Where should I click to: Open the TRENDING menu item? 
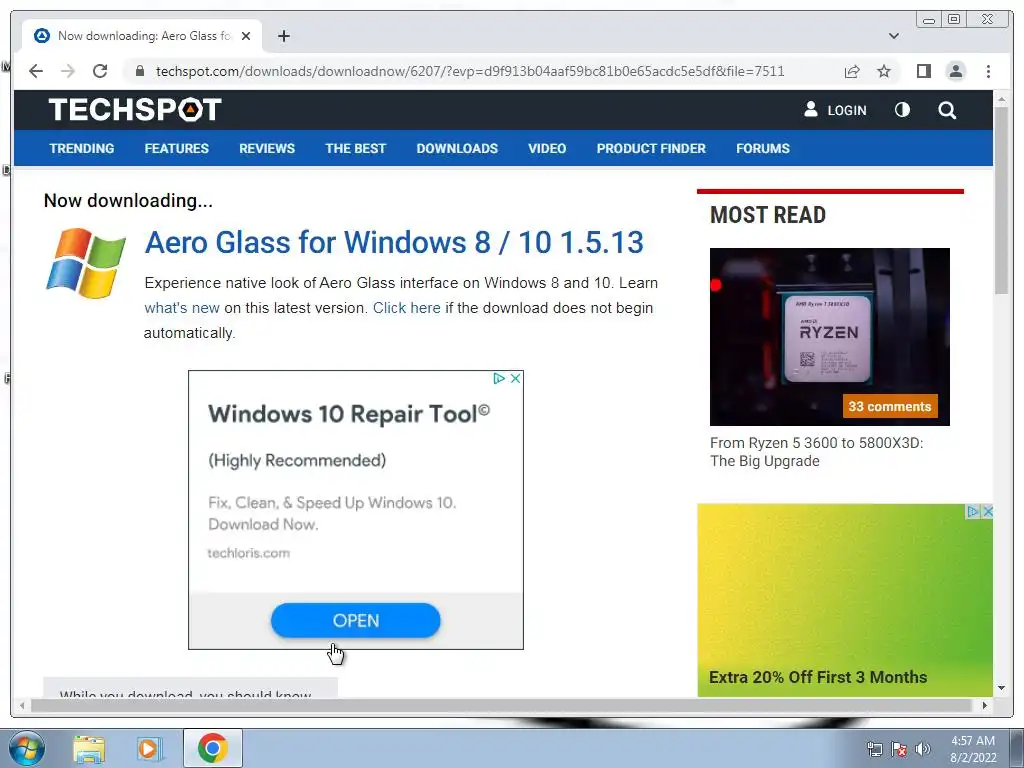(x=82, y=148)
